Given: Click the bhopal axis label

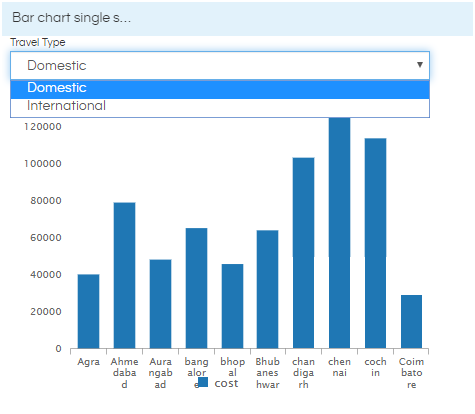Looking at the screenshot, I should point(232,367).
